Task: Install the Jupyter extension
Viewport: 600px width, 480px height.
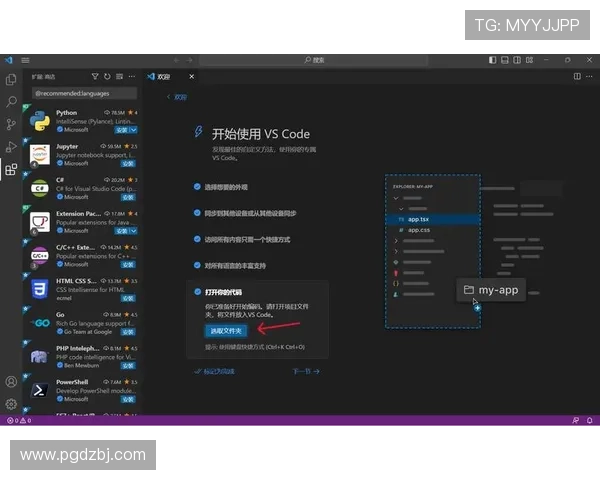Action: (128, 164)
